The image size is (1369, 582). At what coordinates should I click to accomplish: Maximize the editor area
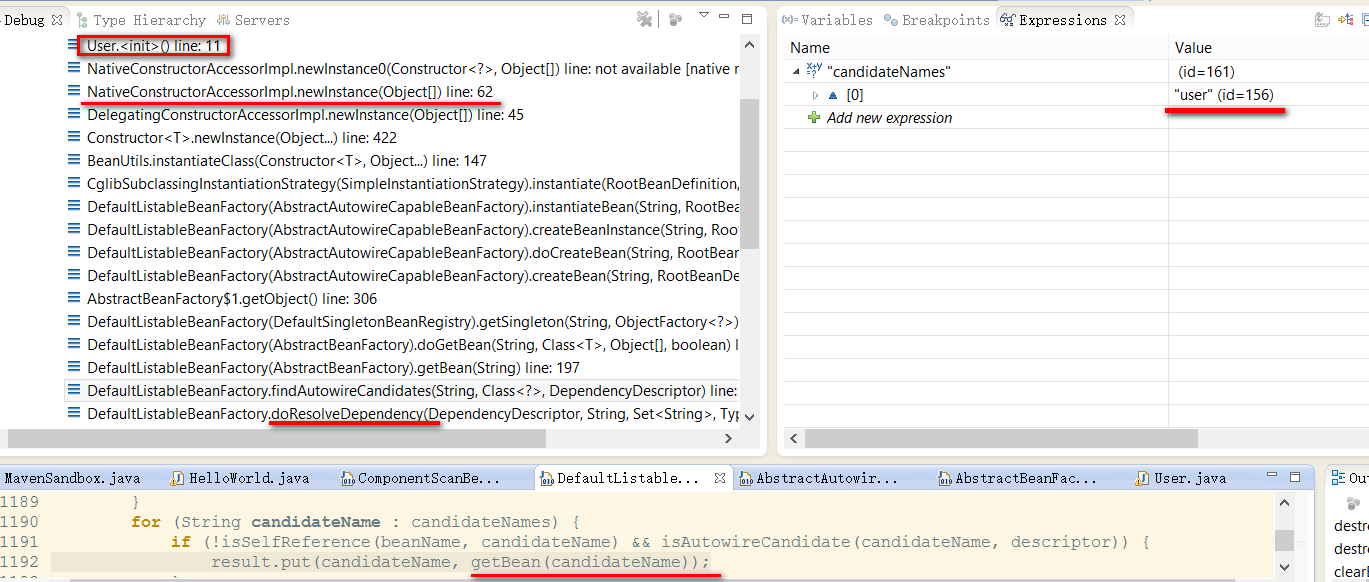(1295, 478)
